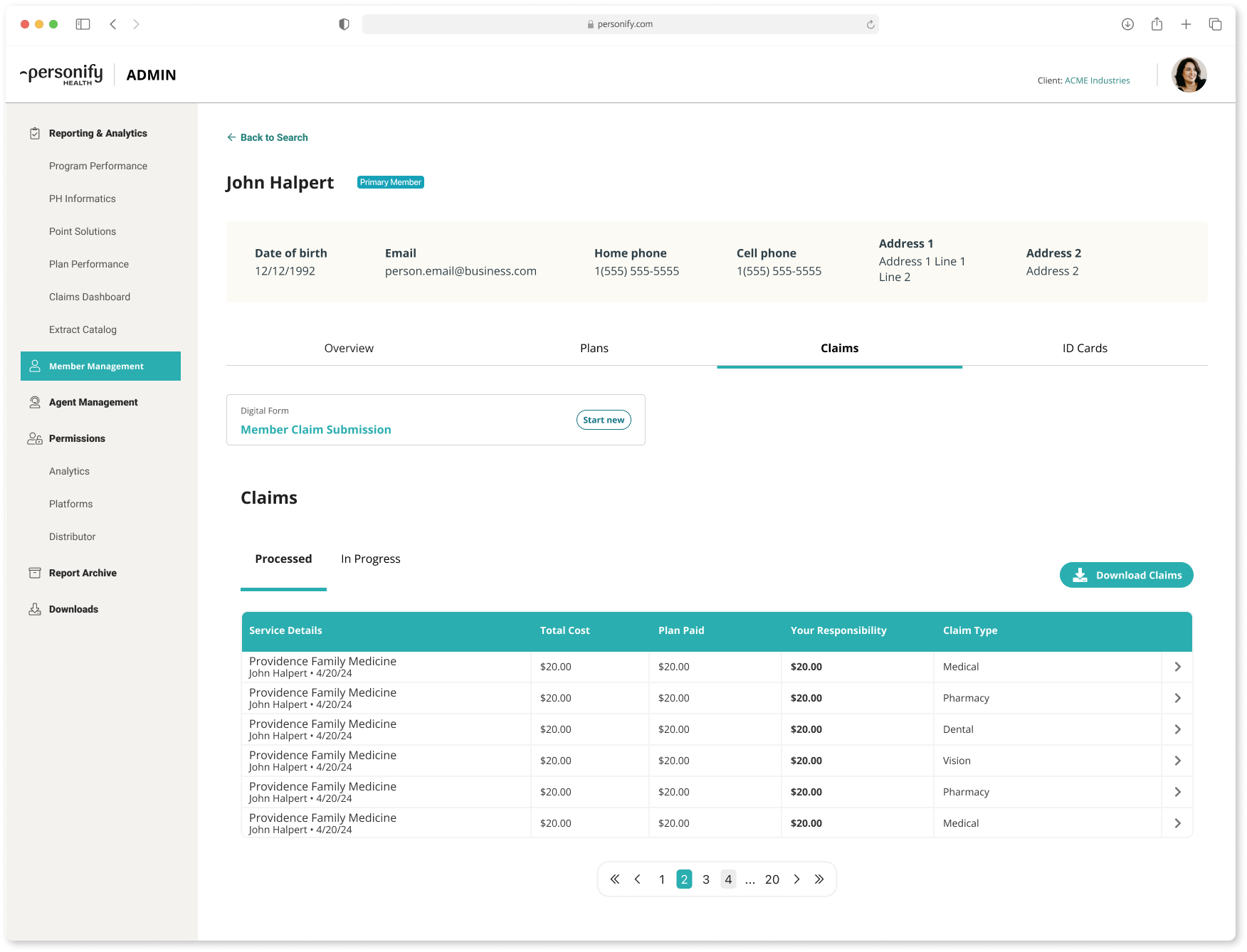Switch to Processed claims tab
Image resolution: width=1247 pixels, height=952 pixels.
(x=283, y=559)
